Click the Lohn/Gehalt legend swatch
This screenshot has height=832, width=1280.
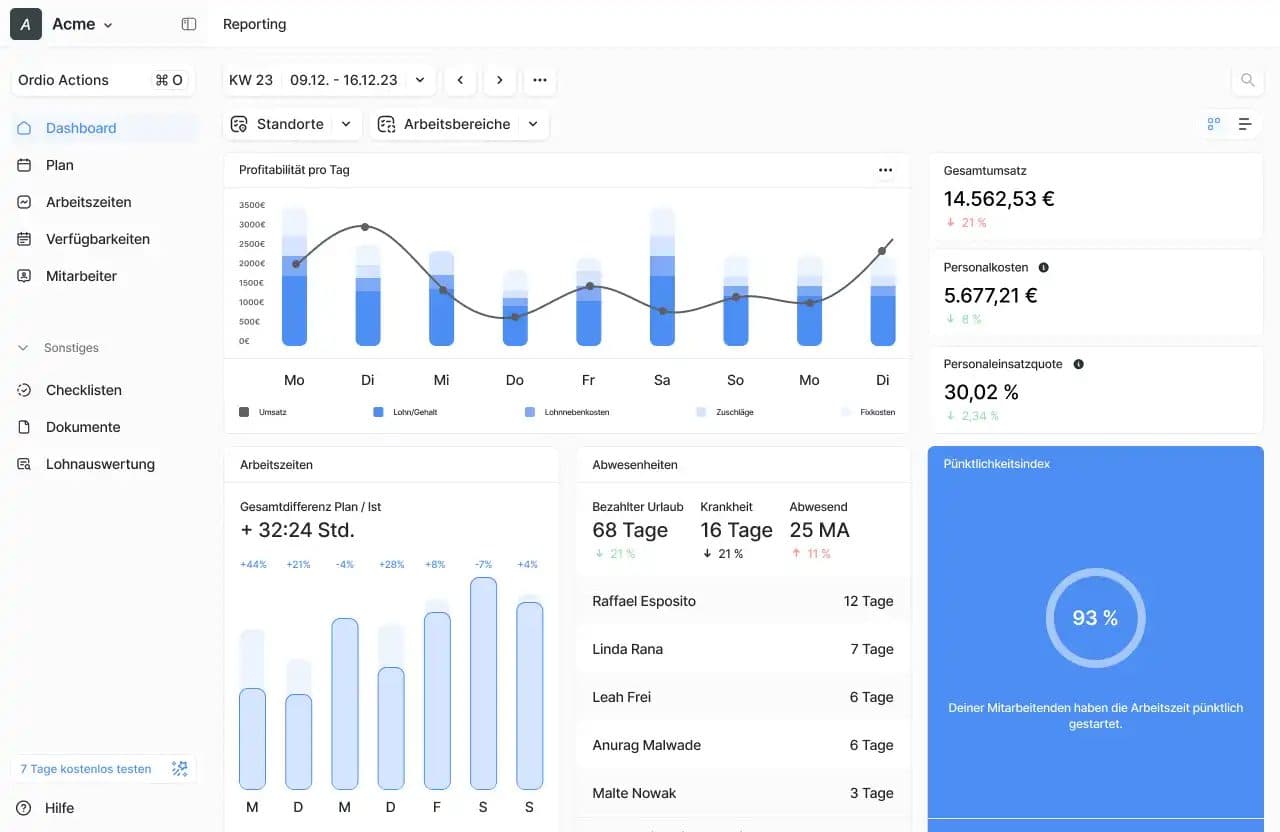(378, 412)
